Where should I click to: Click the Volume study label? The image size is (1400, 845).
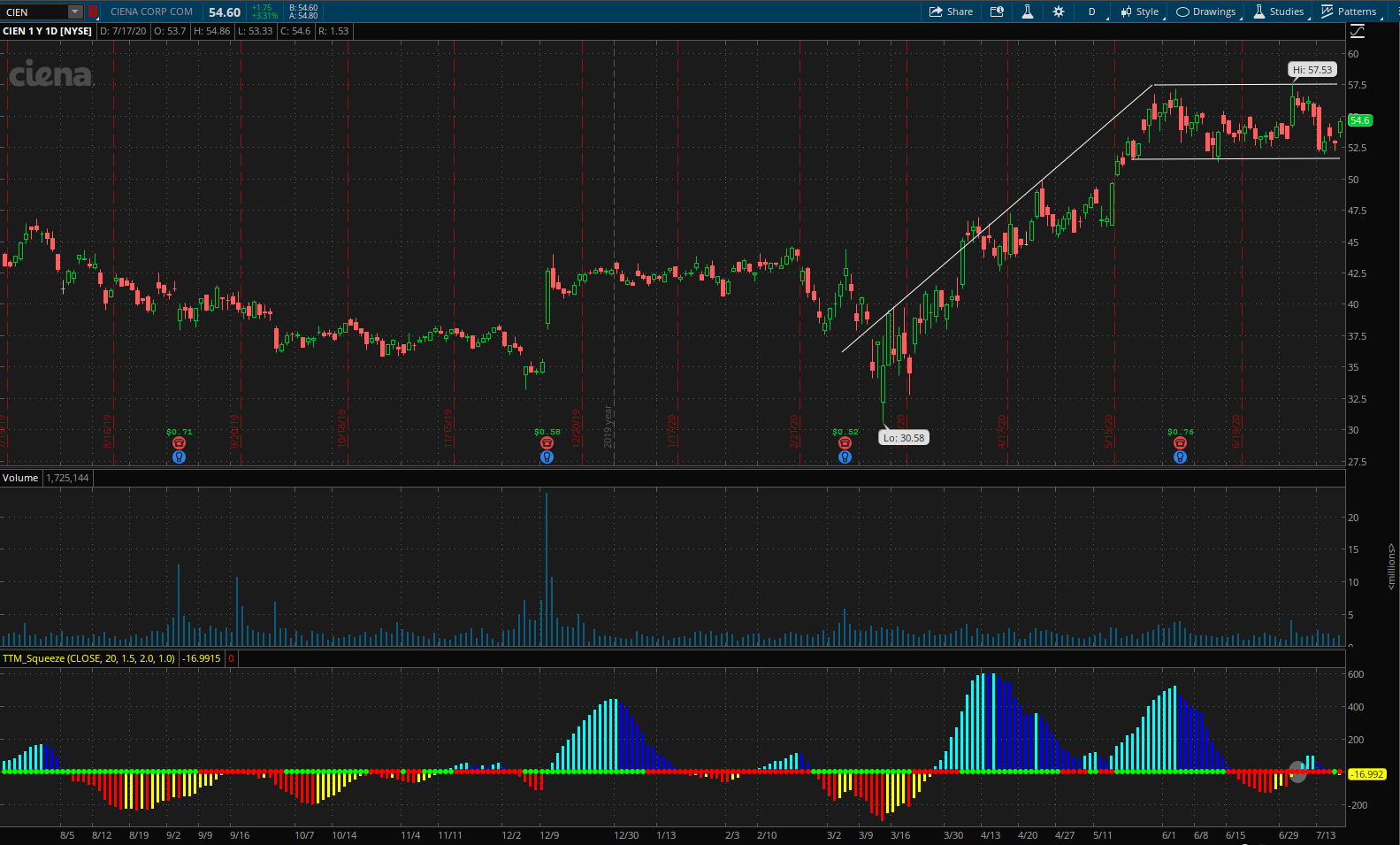[20, 478]
